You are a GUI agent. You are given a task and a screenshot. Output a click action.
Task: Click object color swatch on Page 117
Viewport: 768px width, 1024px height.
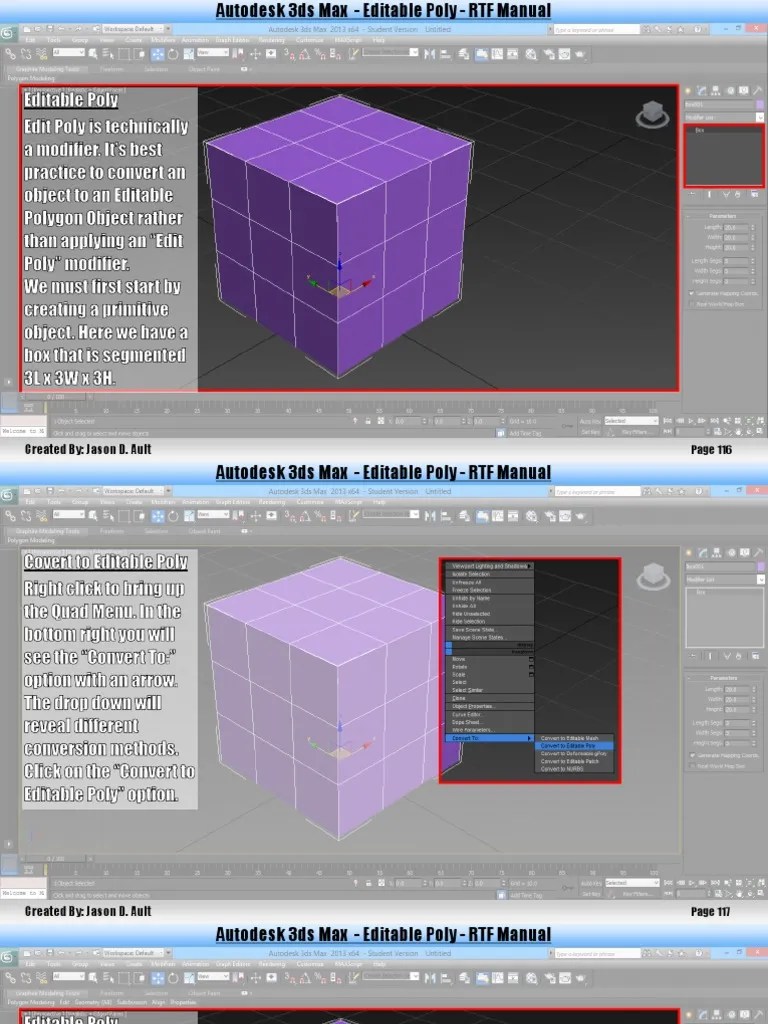pos(760,566)
